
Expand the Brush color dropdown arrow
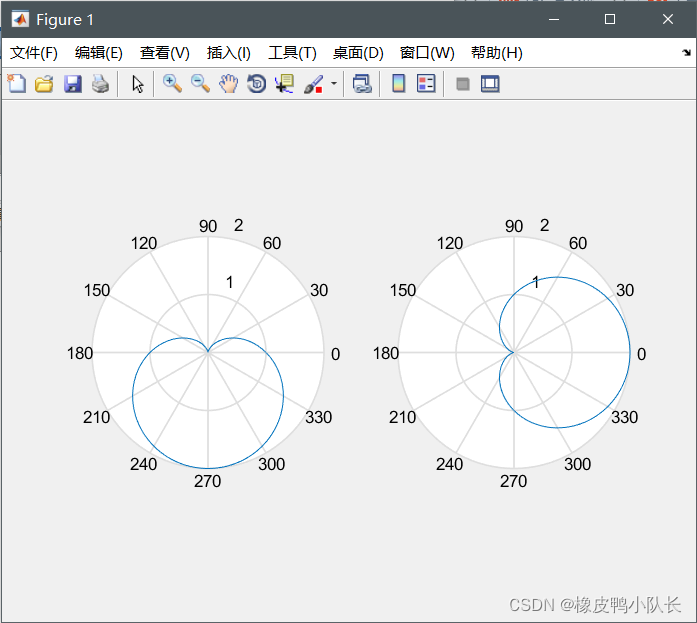click(x=334, y=83)
